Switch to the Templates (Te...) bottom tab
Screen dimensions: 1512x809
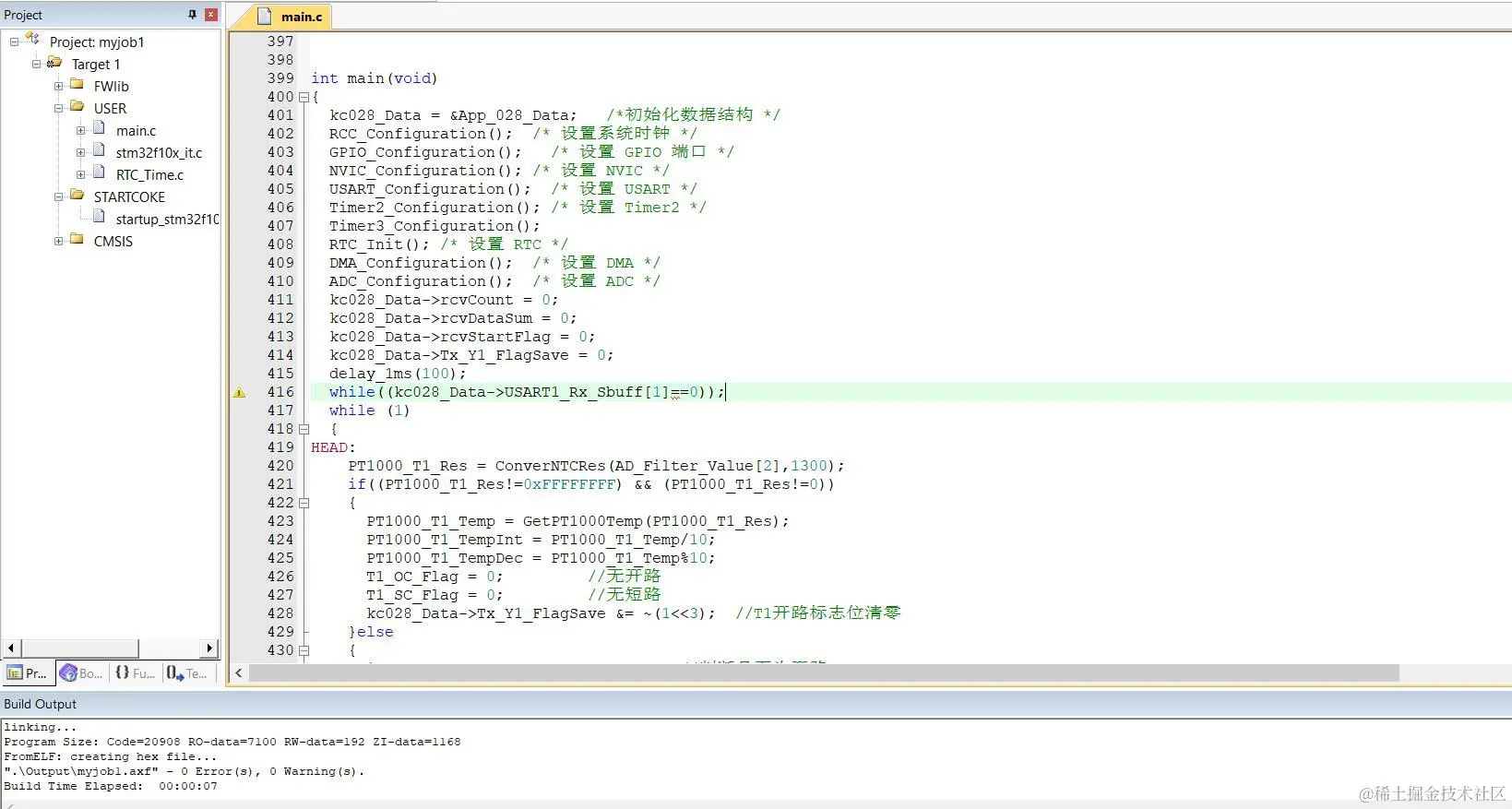pyautogui.click(x=187, y=673)
